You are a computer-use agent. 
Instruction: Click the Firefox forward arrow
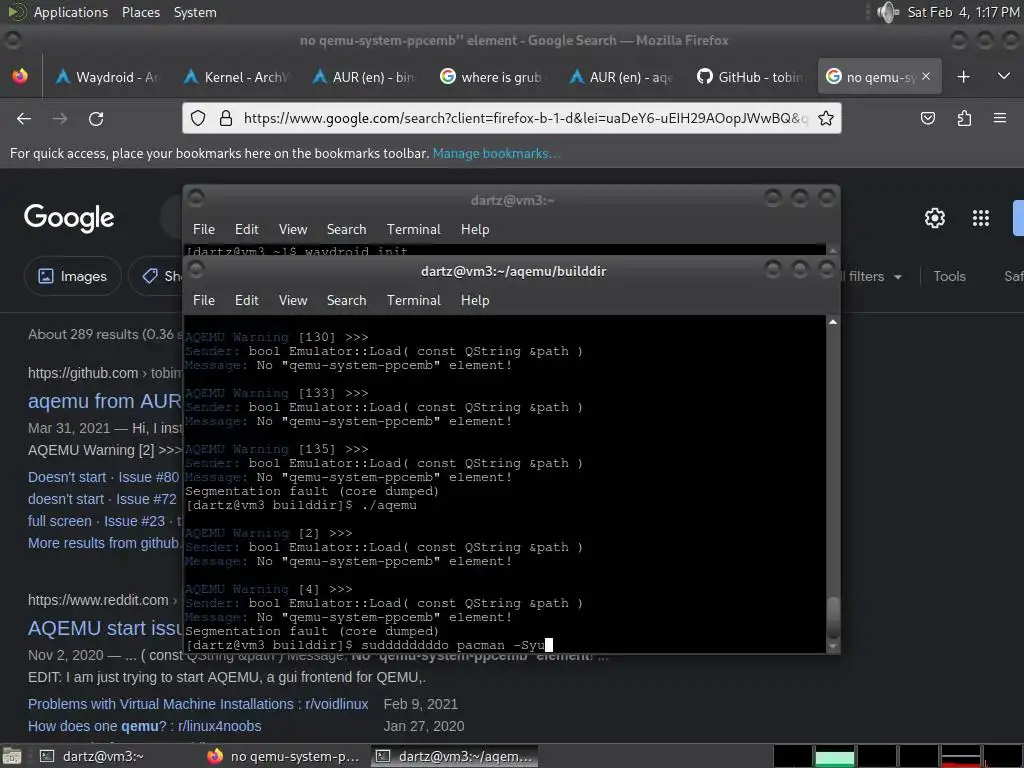(60, 119)
